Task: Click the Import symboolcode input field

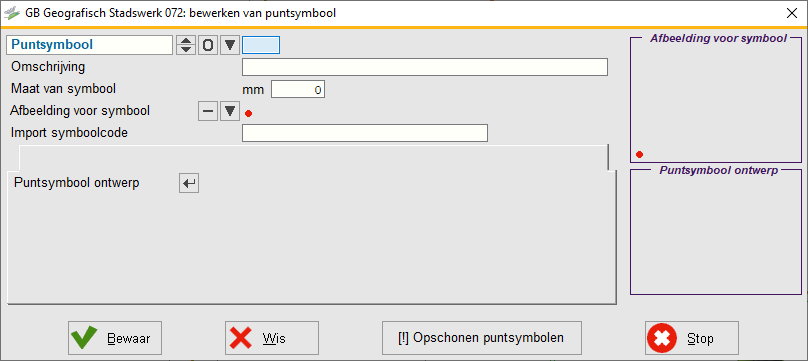Action: point(365,133)
